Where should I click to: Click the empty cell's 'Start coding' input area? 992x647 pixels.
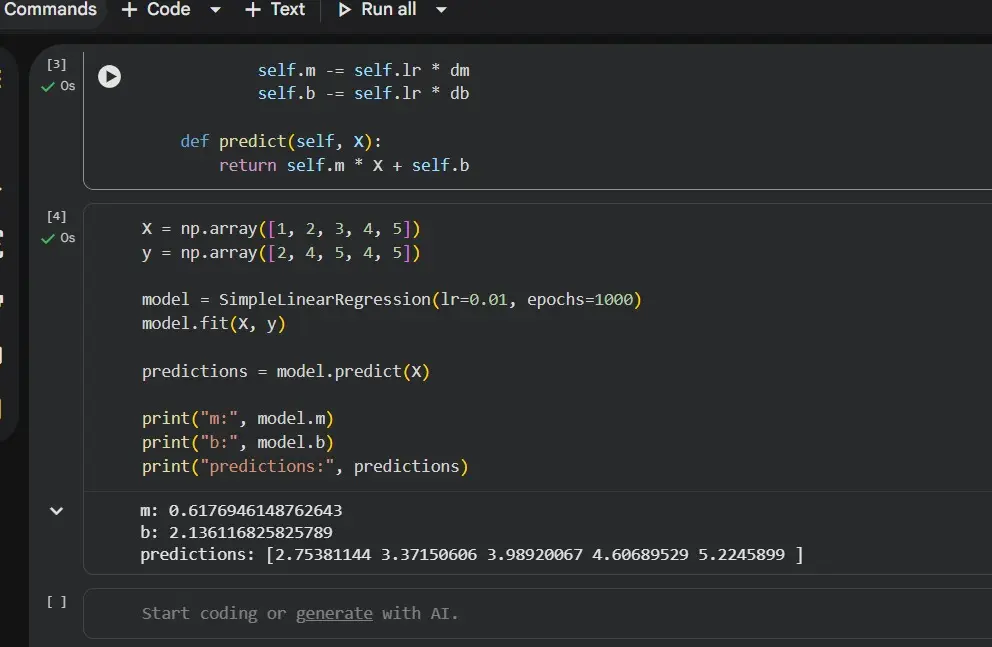point(538,613)
